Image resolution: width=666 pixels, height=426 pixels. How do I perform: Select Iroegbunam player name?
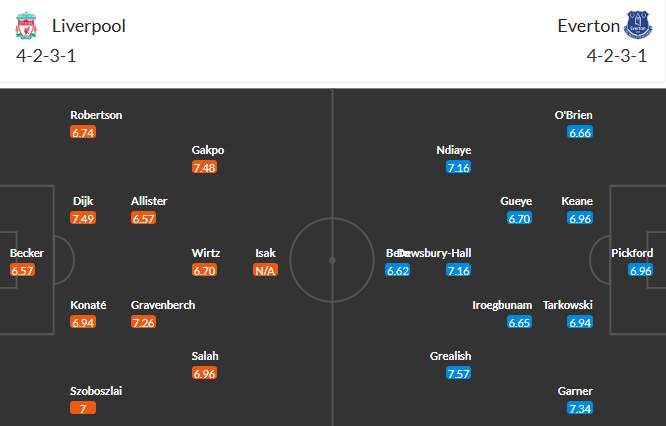tap(502, 305)
